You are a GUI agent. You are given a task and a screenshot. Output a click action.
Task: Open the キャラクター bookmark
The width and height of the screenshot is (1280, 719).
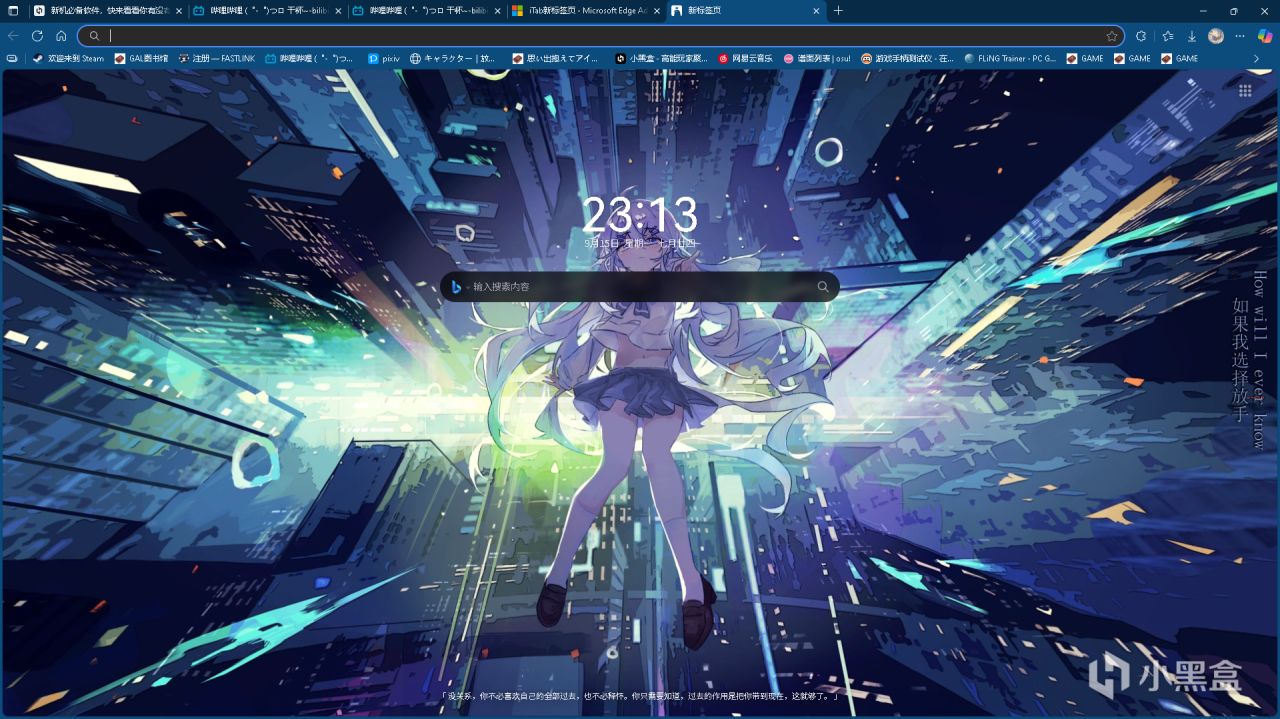pyautogui.click(x=452, y=58)
